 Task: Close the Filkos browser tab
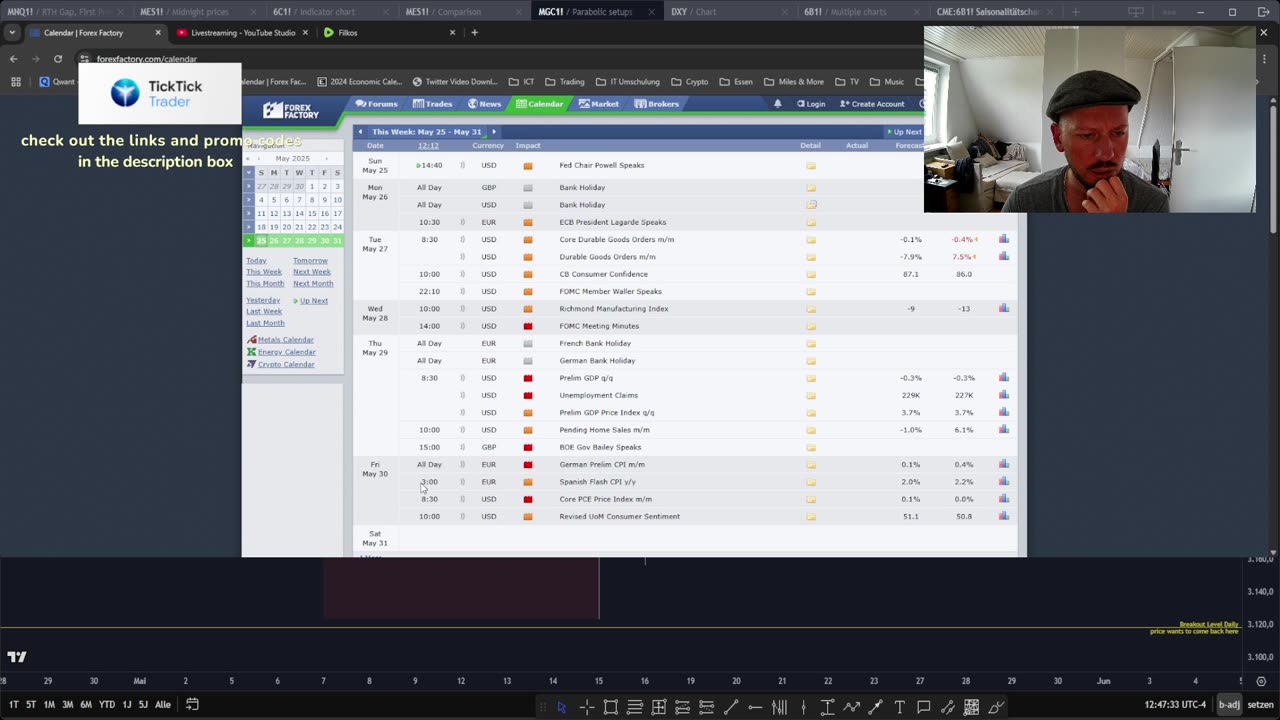pos(452,32)
